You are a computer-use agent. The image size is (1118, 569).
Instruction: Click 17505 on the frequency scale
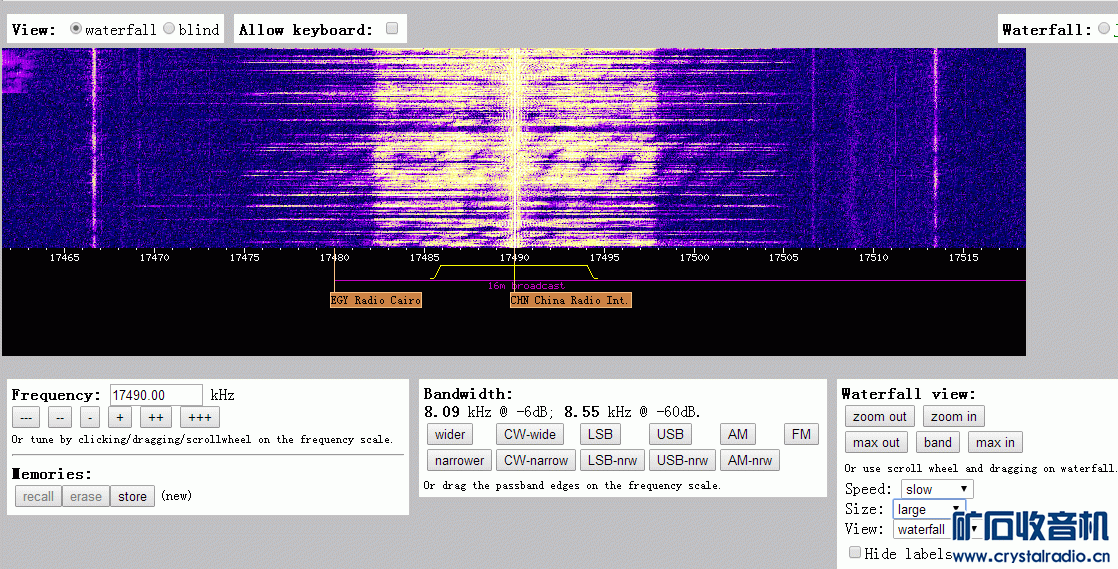pos(784,257)
